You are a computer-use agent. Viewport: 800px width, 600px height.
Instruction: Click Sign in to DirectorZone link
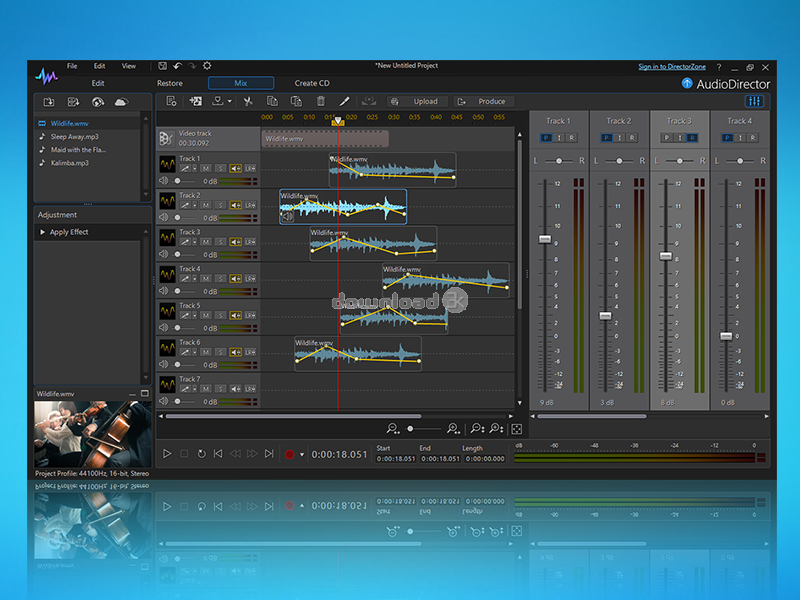coord(672,67)
